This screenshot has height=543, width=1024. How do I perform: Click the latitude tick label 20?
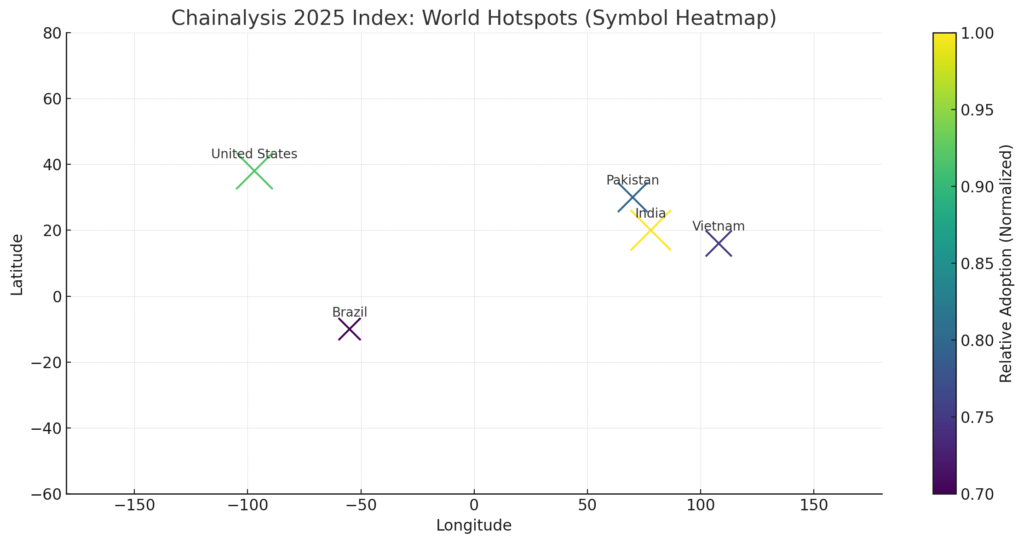(50, 231)
